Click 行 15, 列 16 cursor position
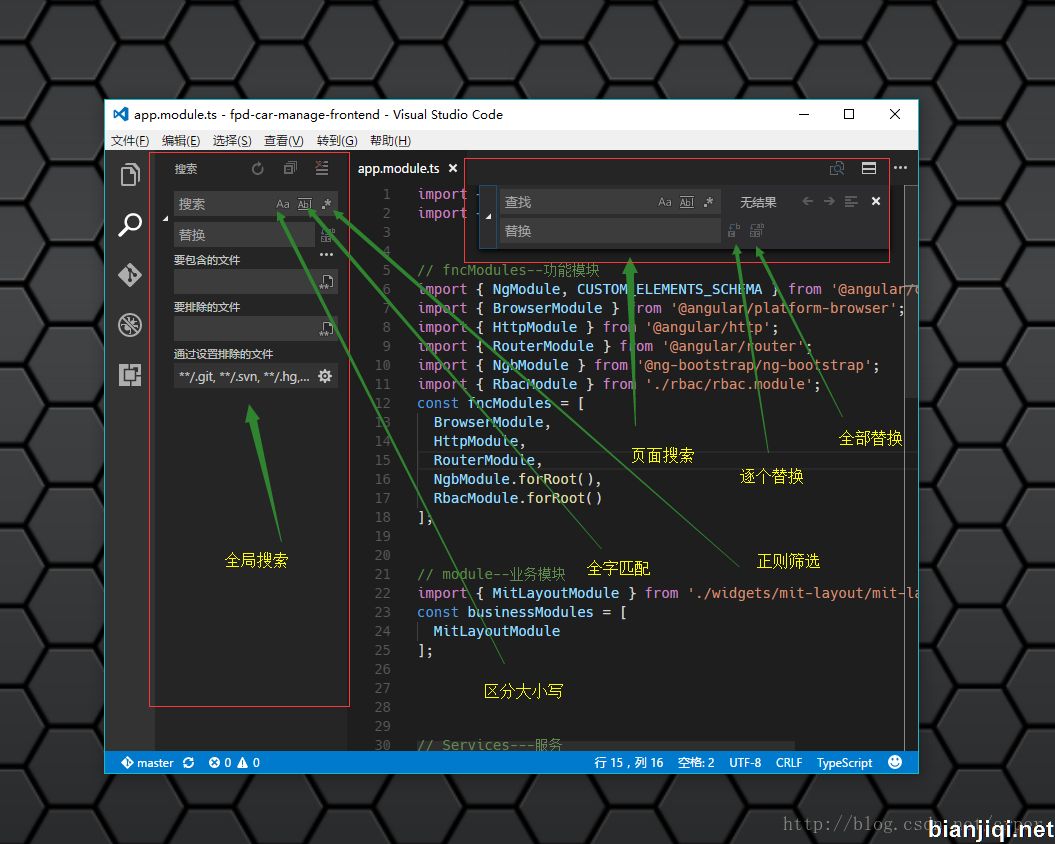The width and height of the screenshot is (1055, 844). tap(628, 763)
